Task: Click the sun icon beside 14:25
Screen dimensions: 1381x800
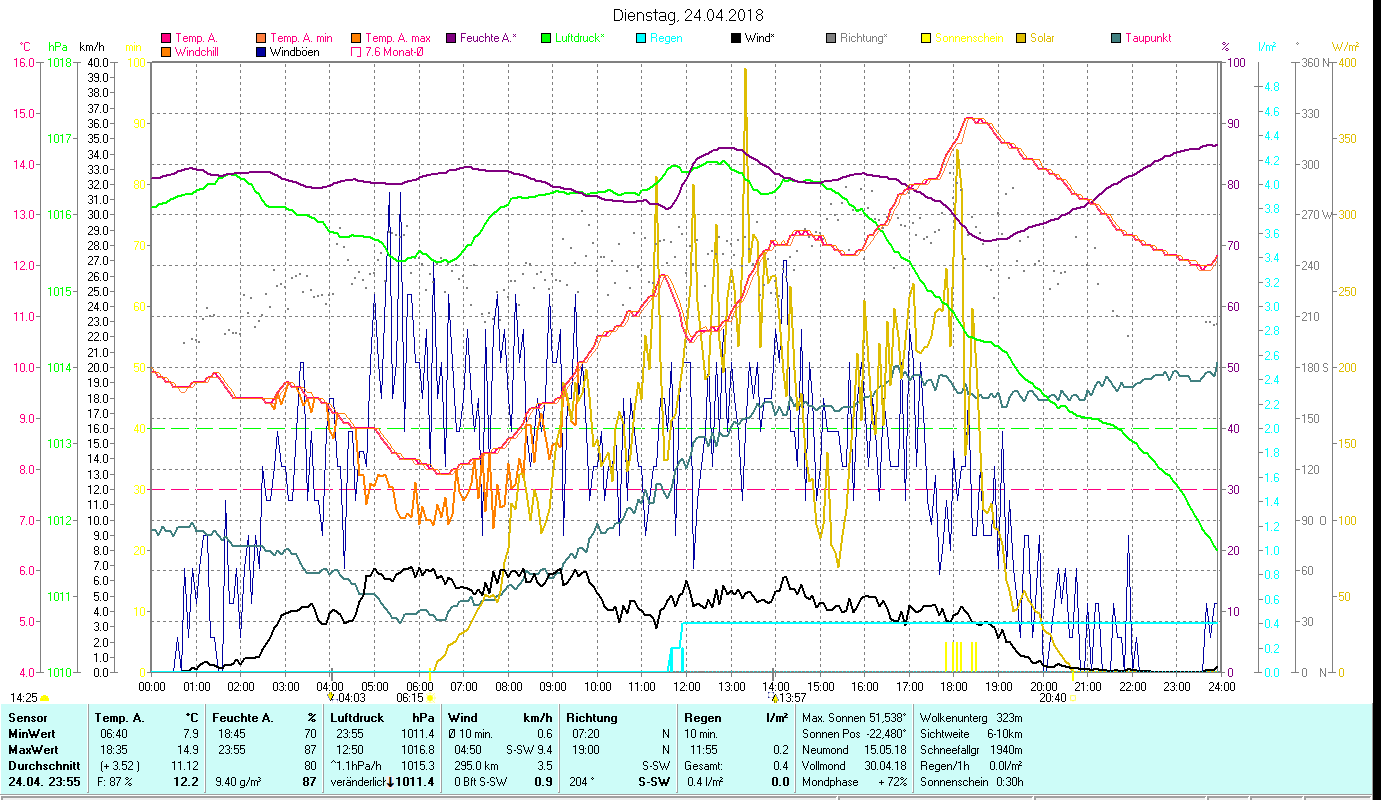Action: point(45,698)
